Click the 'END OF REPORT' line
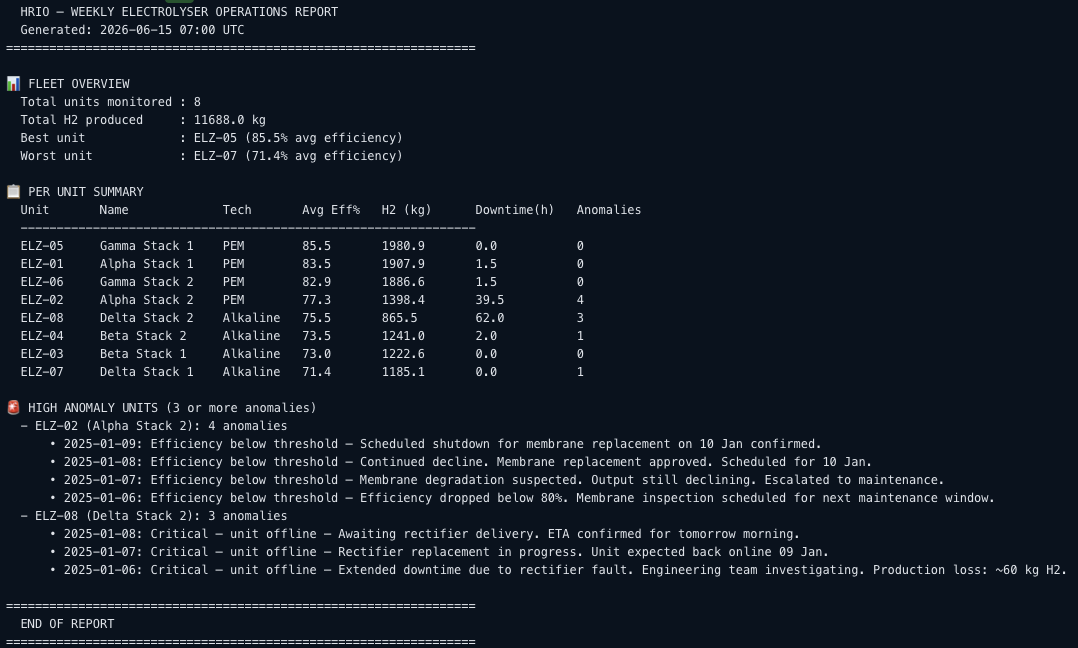 point(67,623)
